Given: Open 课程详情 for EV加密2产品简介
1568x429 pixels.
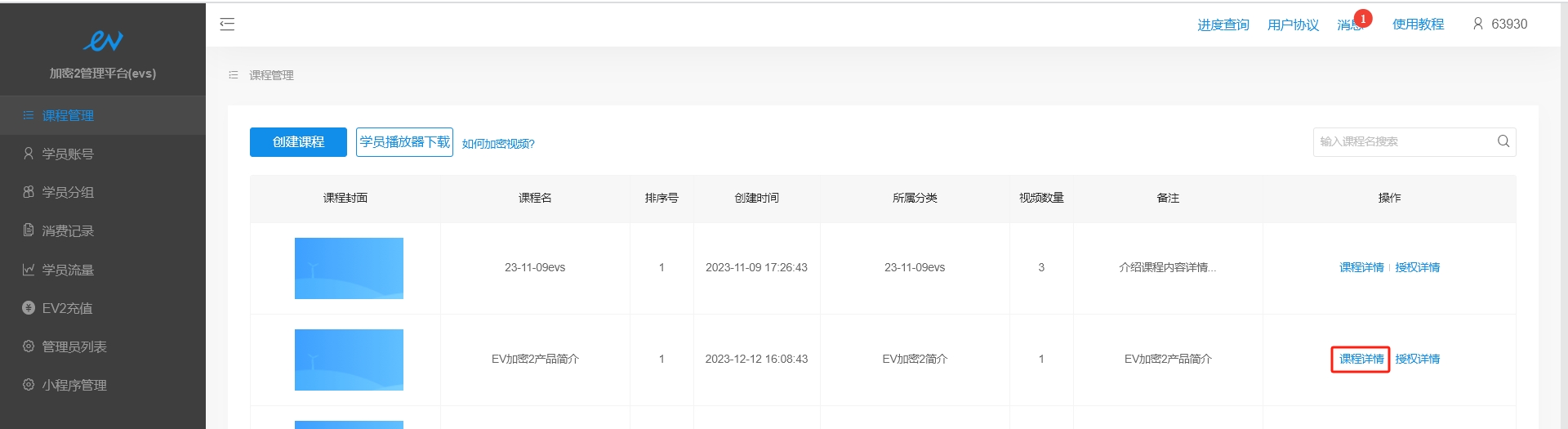Looking at the screenshot, I should click(x=1361, y=359).
